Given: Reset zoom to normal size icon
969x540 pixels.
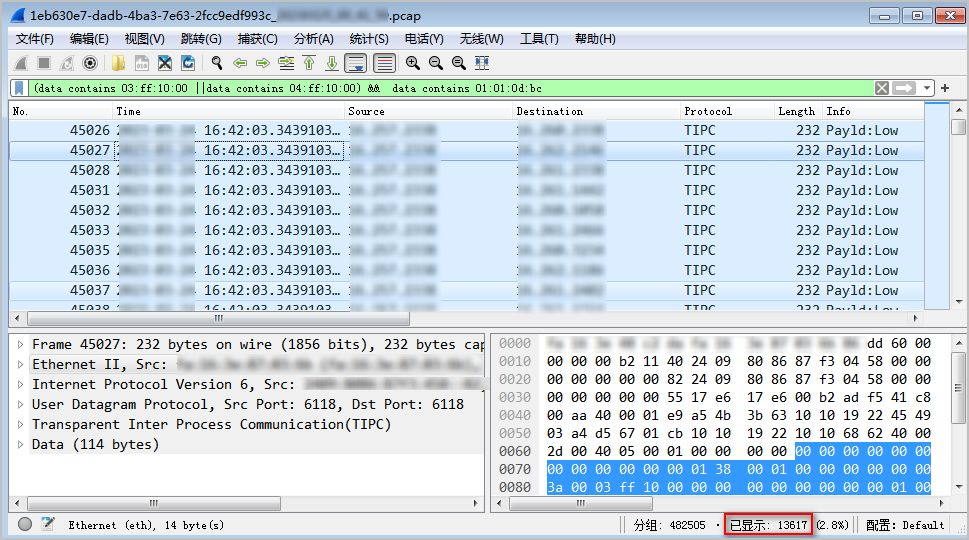Looking at the screenshot, I should [x=459, y=63].
